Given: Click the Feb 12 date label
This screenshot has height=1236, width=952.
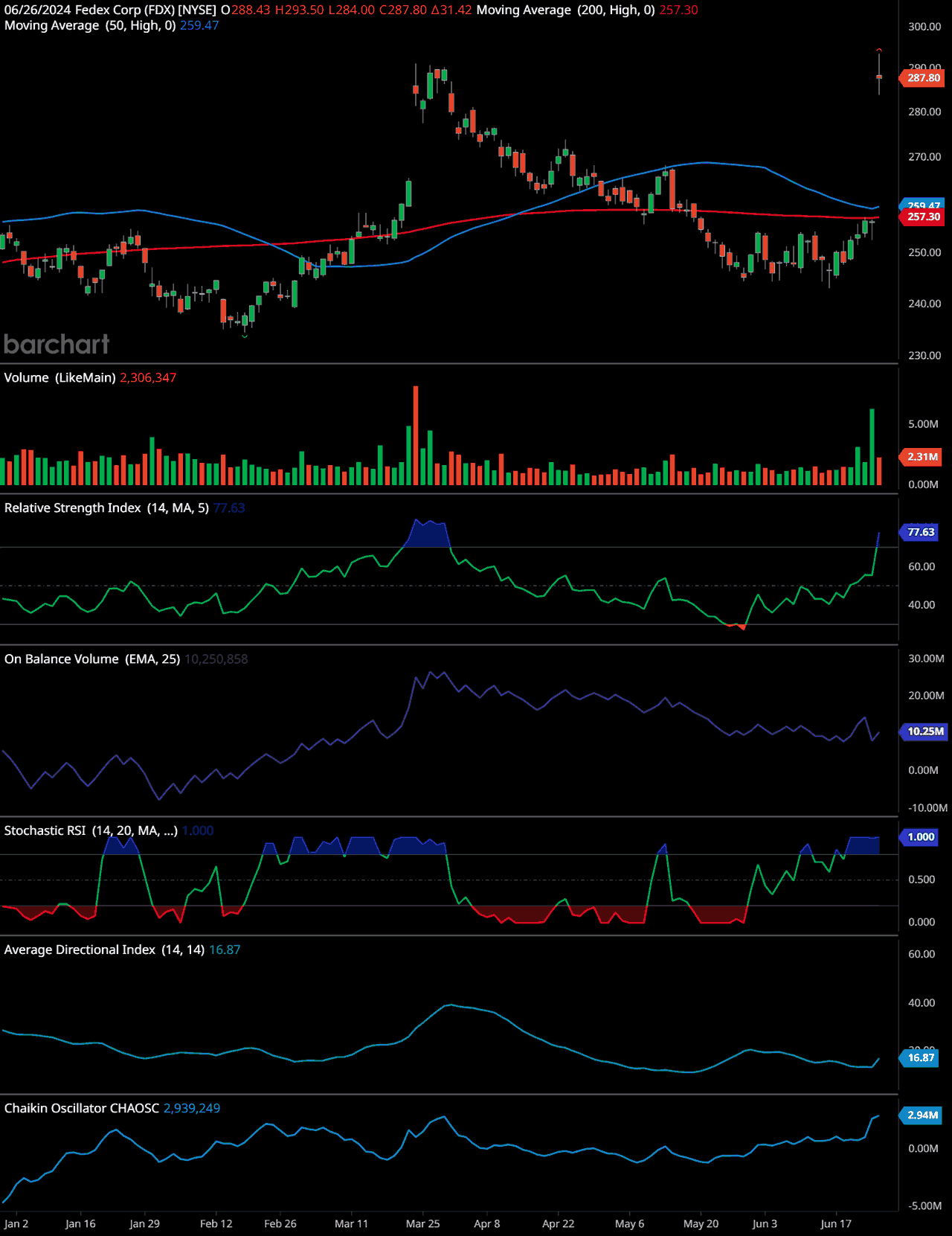Looking at the screenshot, I should 216,1223.
